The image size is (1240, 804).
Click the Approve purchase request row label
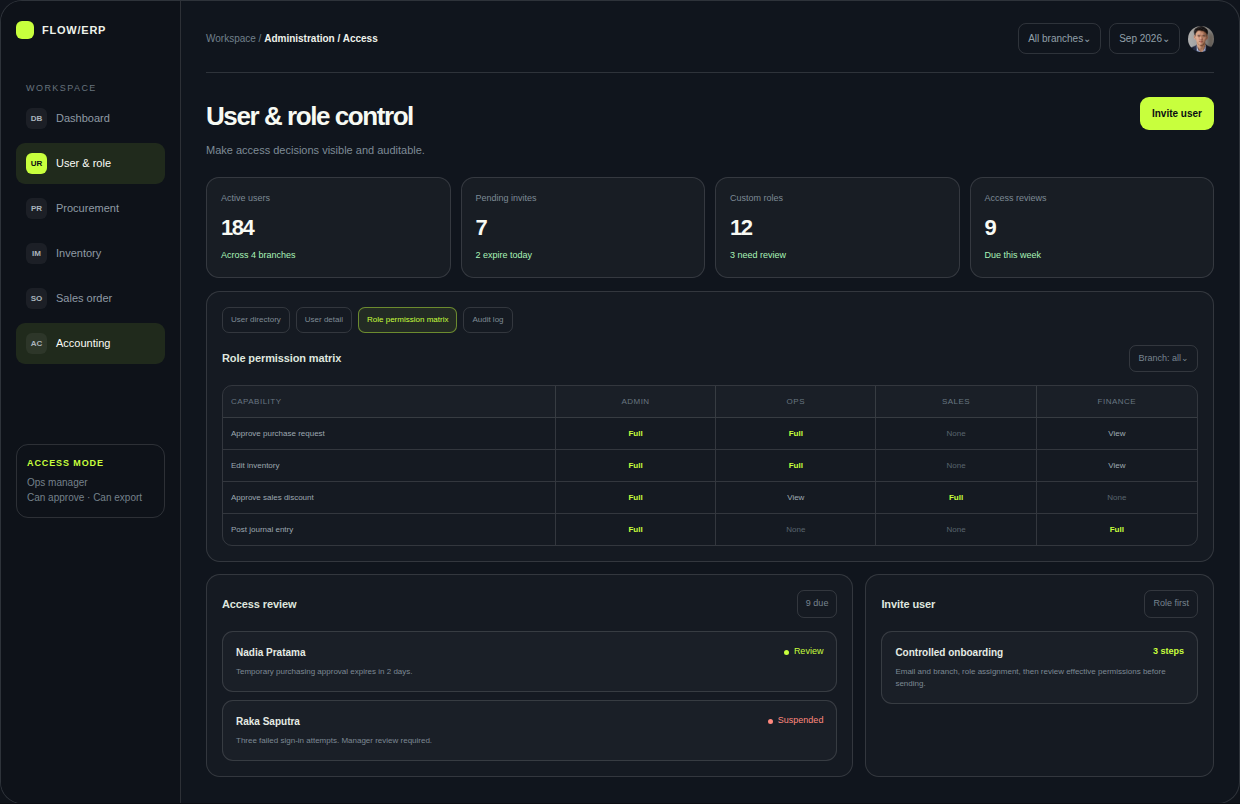click(278, 433)
